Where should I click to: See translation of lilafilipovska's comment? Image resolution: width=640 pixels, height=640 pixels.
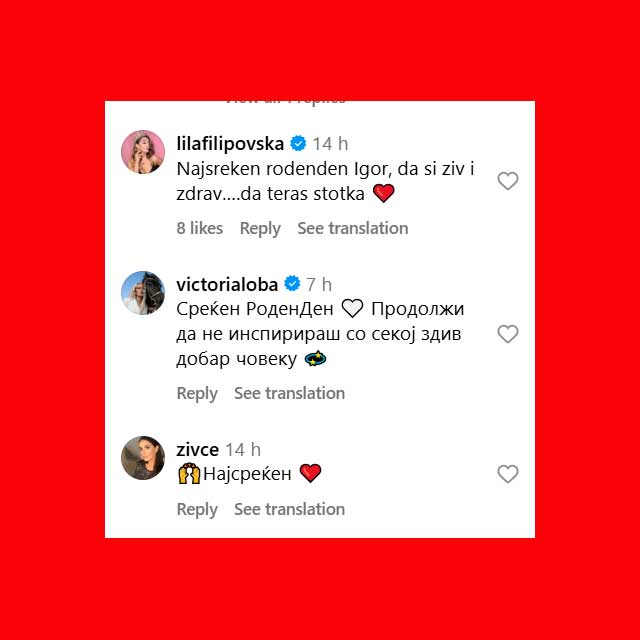353,228
